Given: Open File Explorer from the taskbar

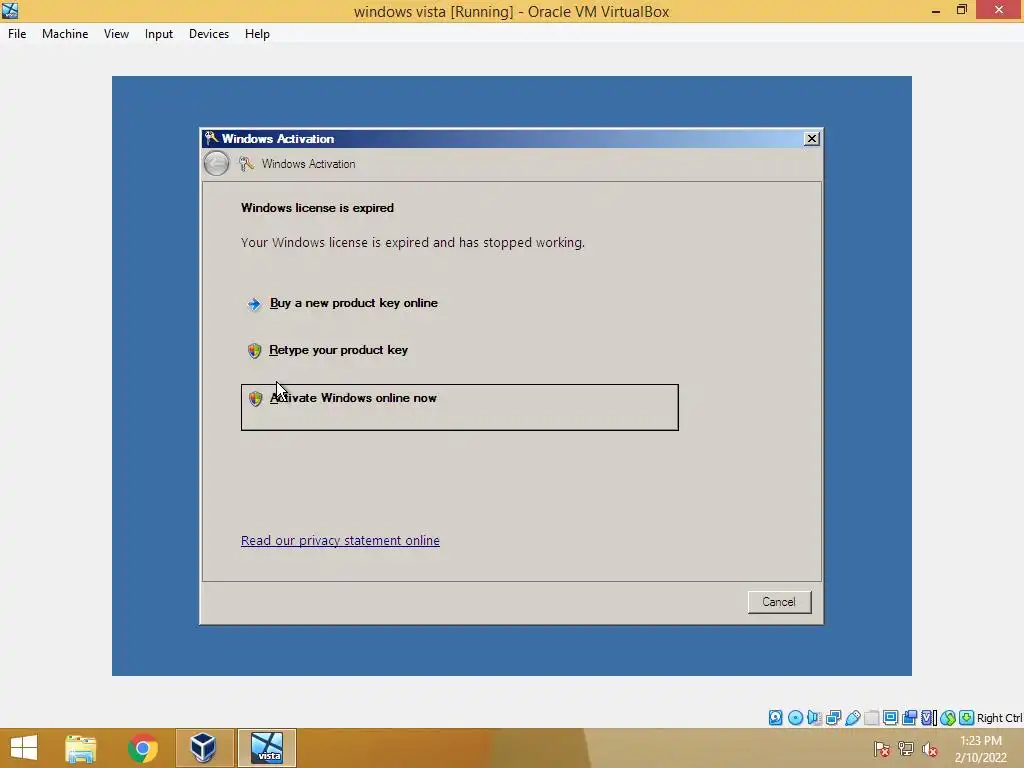Looking at the screenshot, I should pyautogui.click(x=81, y=748).
